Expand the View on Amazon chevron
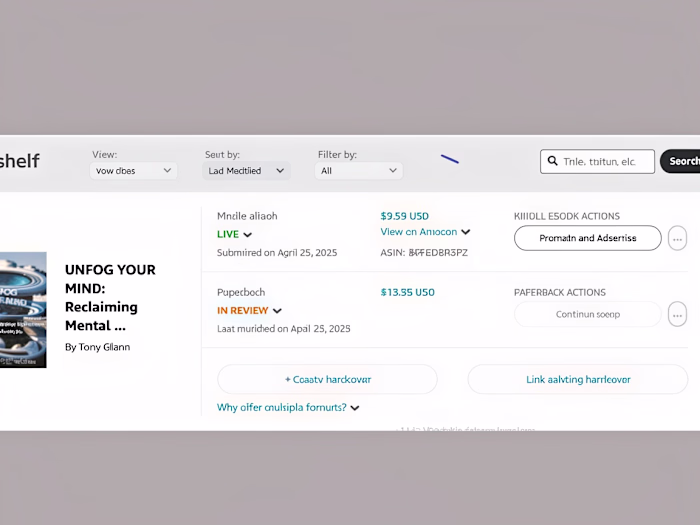This screenshot has width=700, height=525. [466, 232]
